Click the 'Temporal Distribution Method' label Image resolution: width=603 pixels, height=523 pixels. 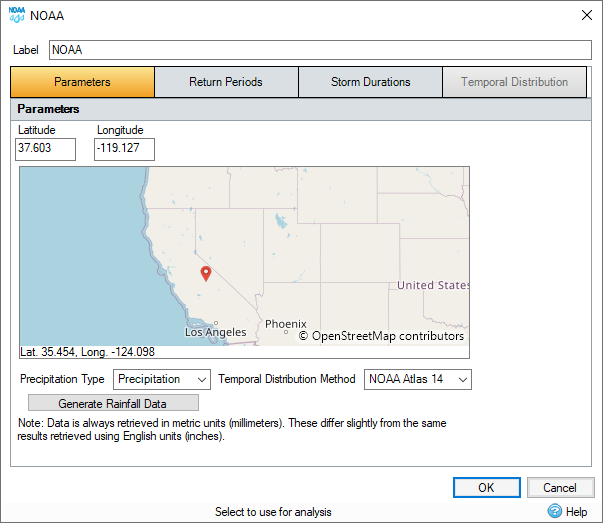287,379
